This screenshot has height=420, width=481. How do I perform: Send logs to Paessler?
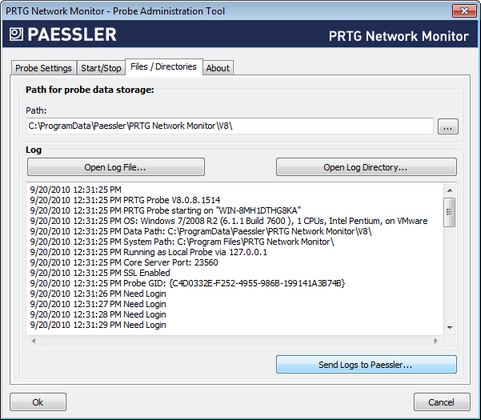366,364
